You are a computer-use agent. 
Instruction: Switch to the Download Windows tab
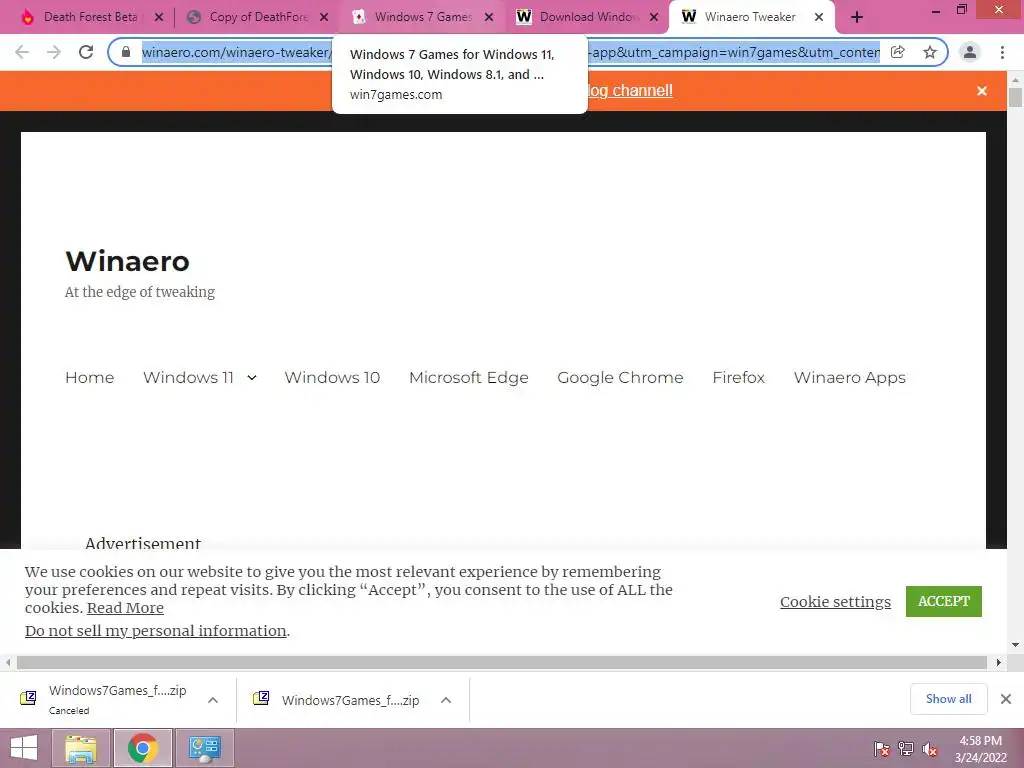click(586, 18)
